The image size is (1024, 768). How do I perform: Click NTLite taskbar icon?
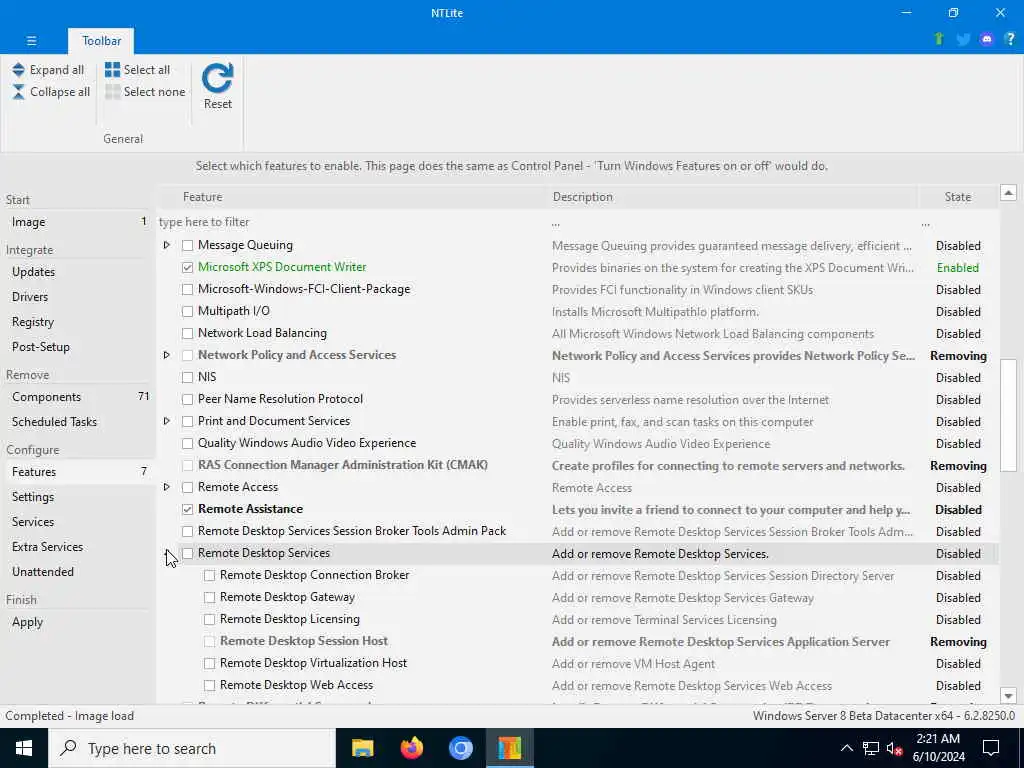coord(510,748)
